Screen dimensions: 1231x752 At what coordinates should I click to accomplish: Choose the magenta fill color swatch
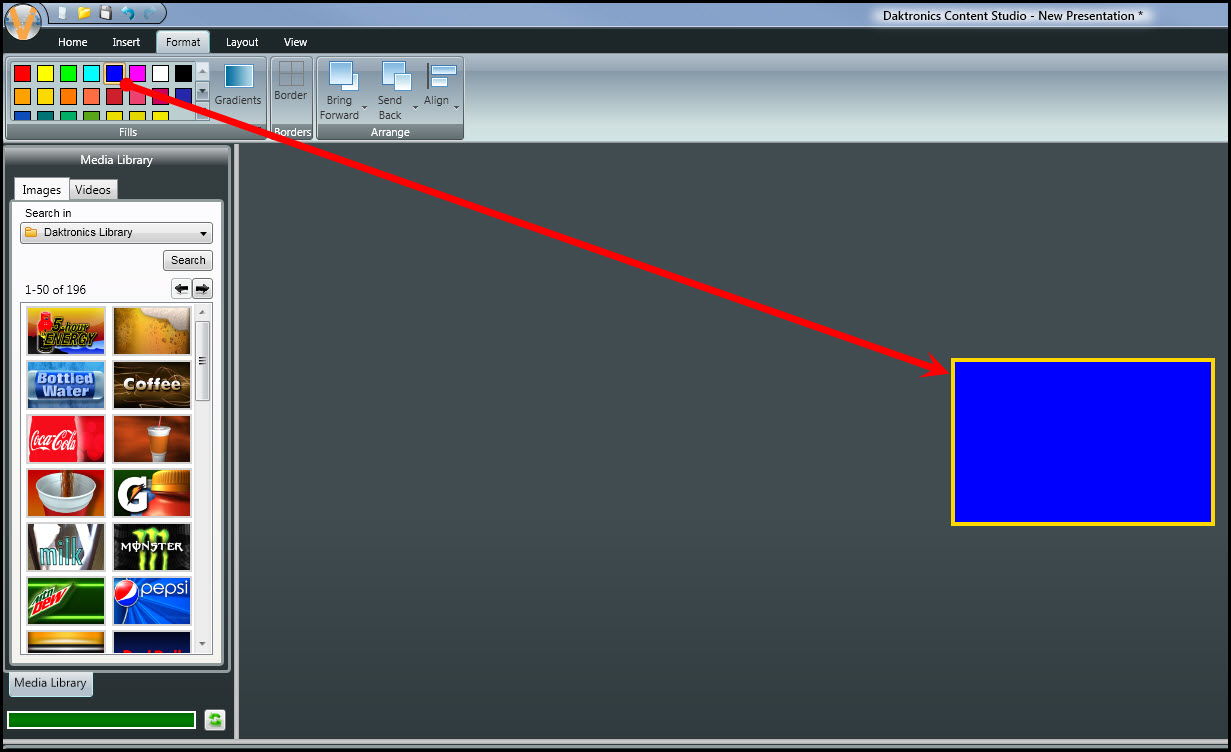[137, 73]
